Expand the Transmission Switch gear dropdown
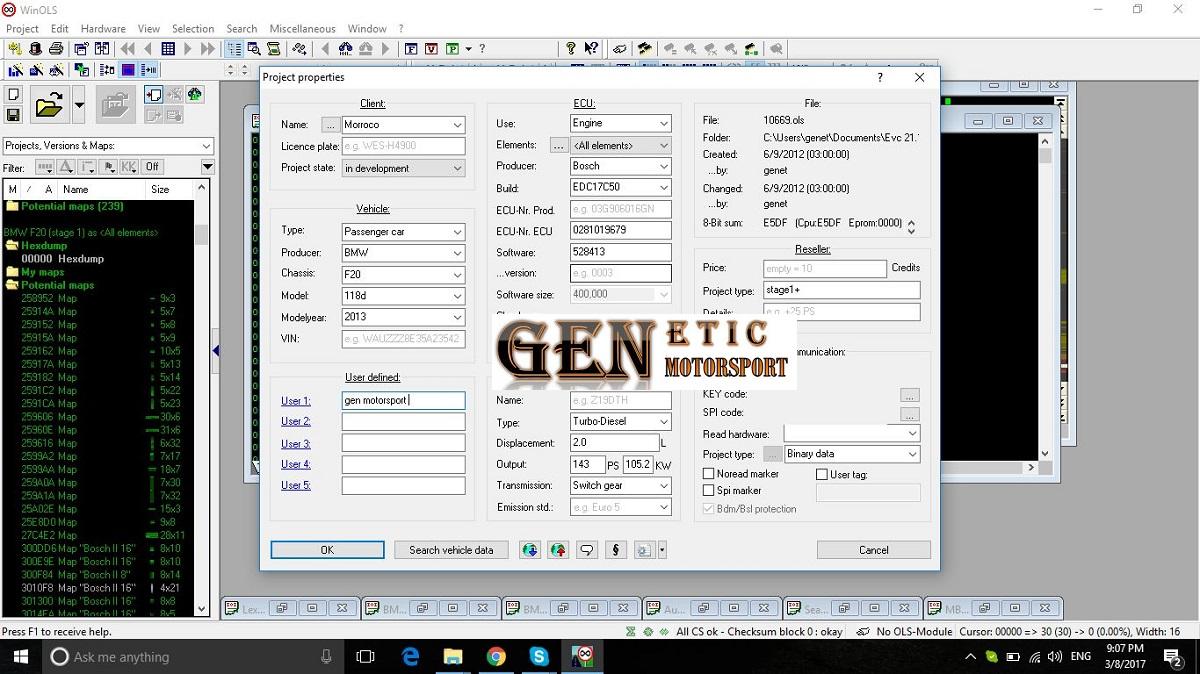This screenshot has width=1200, height=674. point(663,486)
